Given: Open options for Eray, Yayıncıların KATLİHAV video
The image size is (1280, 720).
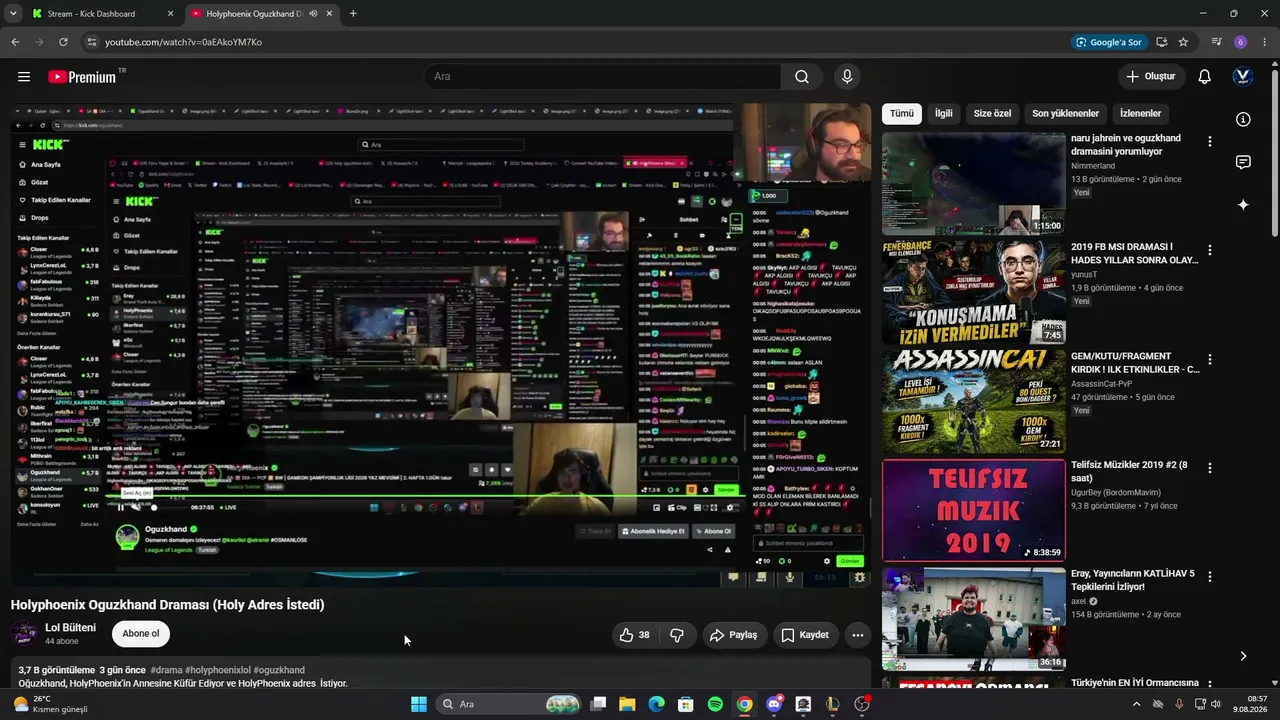Looking at the screenshot, I should click(1210, 578).
